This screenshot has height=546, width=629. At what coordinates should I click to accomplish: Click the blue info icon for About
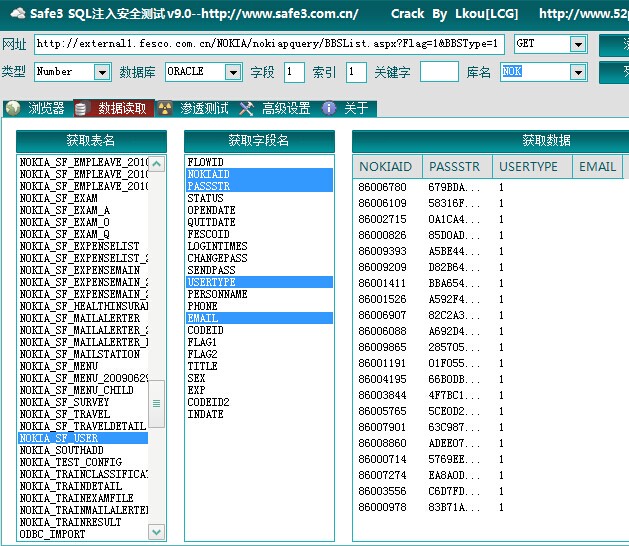pyautogui.click(x=329, y=108)
